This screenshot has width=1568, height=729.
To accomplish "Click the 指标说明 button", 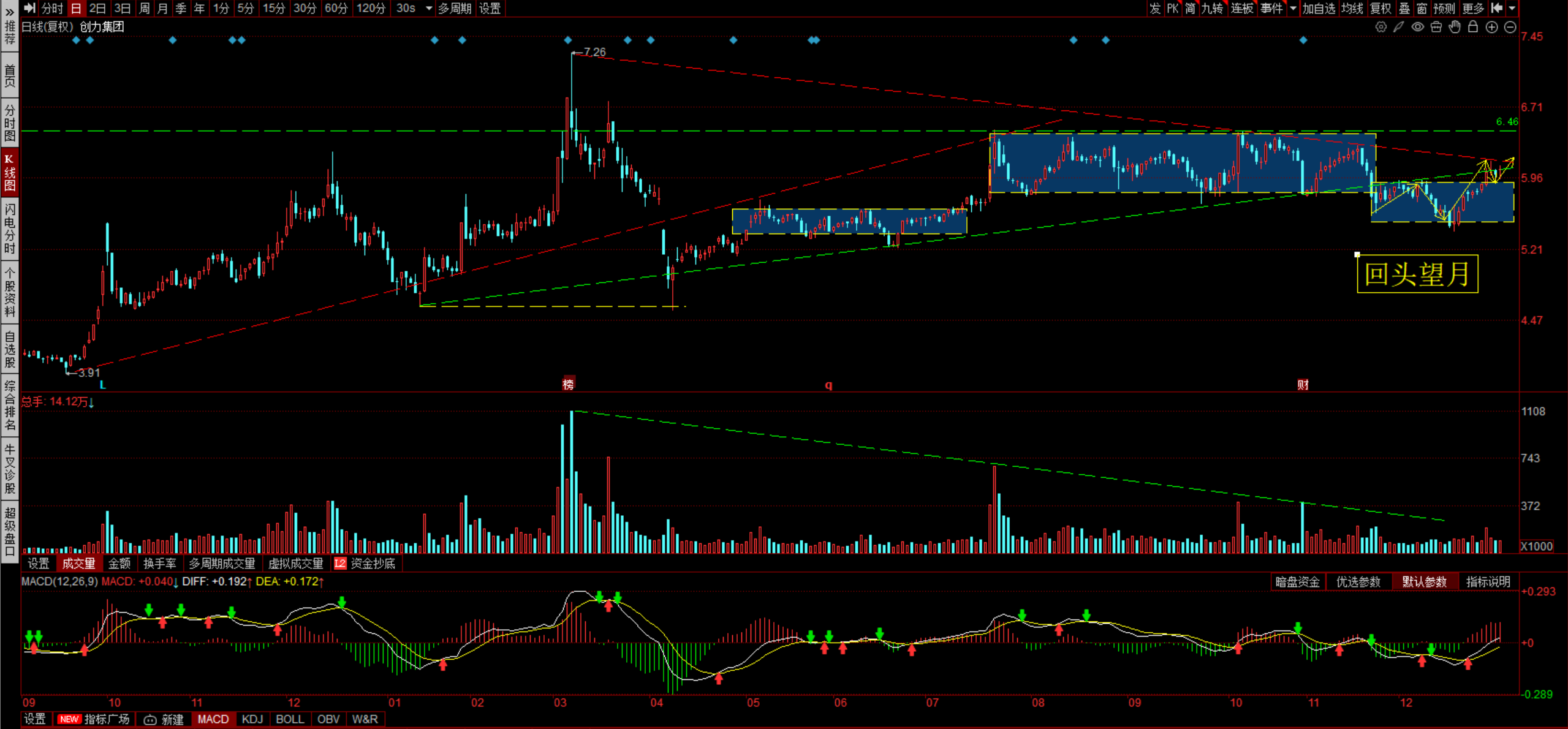I will point(1488,581).
